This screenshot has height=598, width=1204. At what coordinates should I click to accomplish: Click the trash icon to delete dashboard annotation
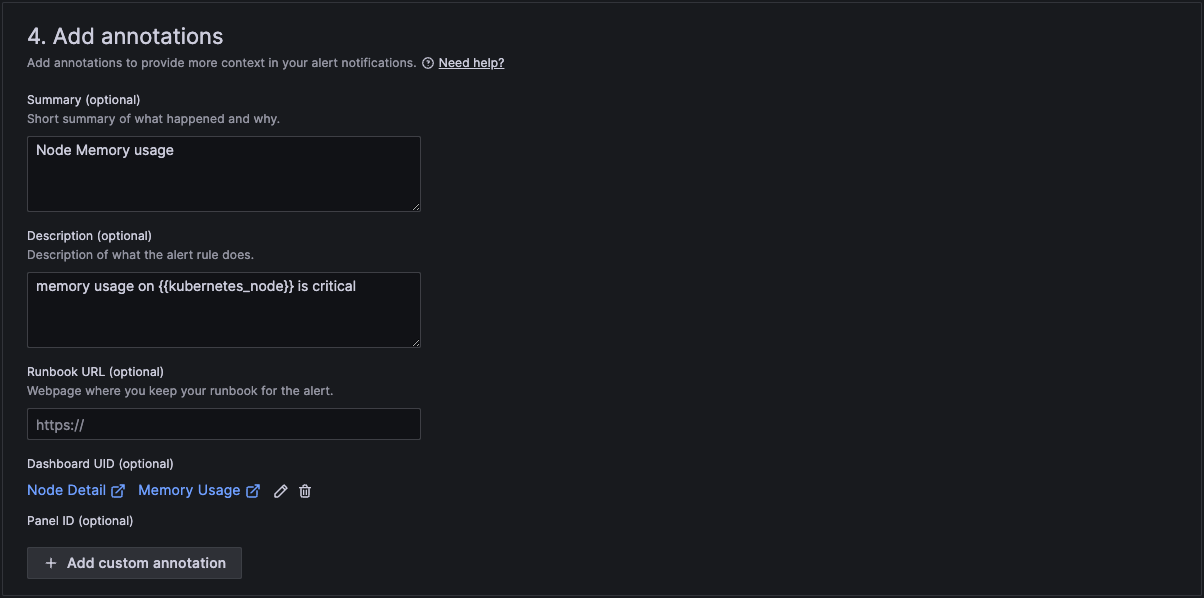click(x=304, y=490)
